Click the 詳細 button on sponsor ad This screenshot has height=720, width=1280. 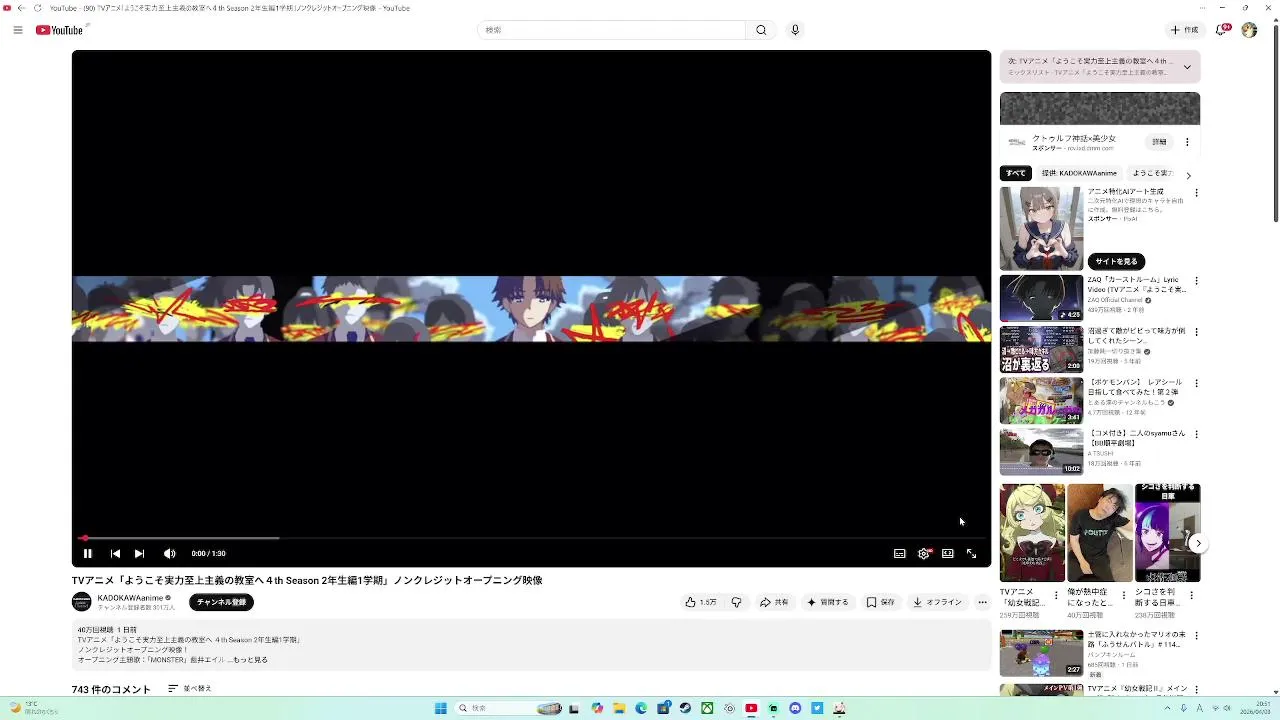click(x=1159, y=142)
